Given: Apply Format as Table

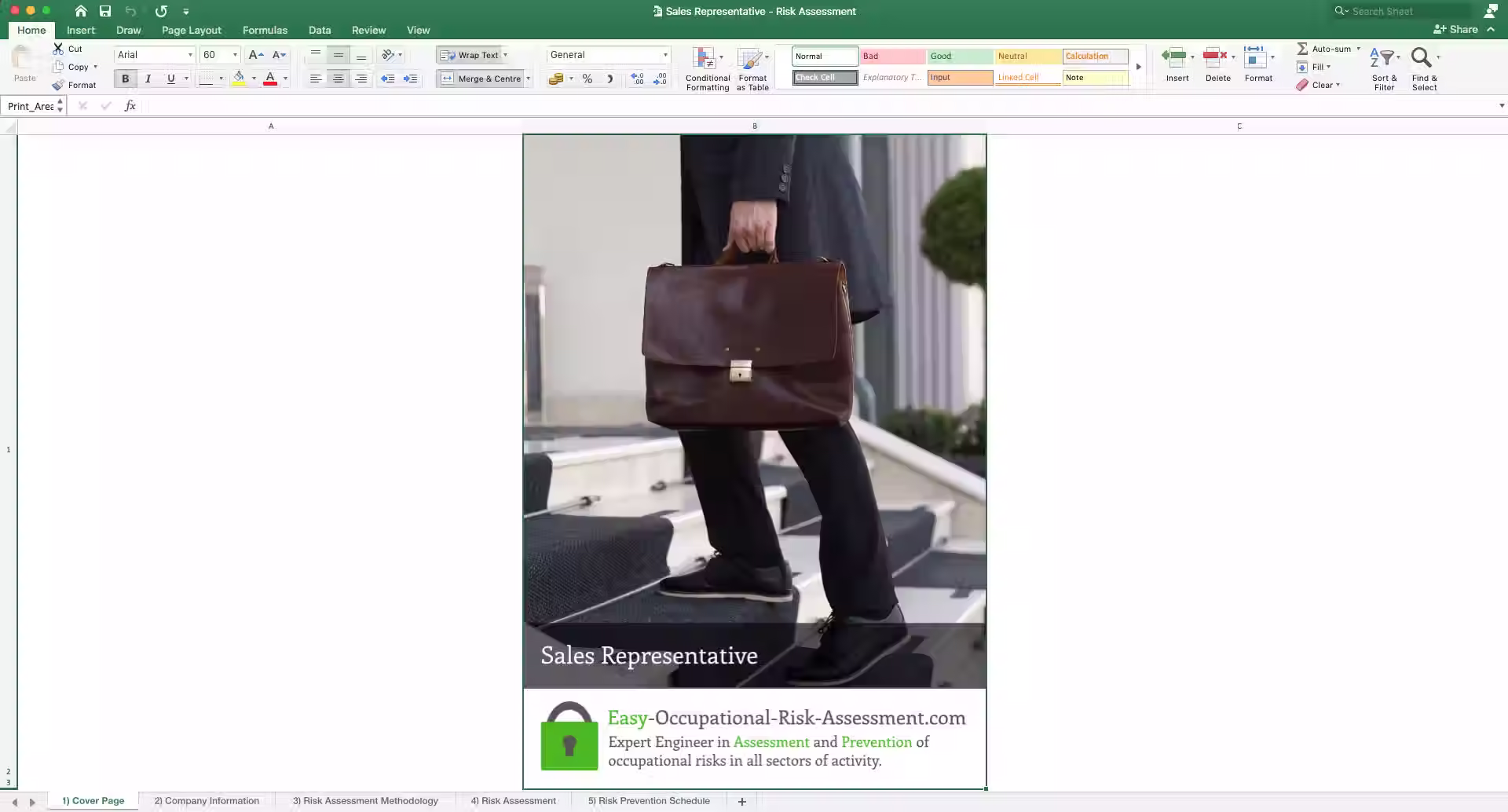Looking at the screenshot, I should (752, 67).
